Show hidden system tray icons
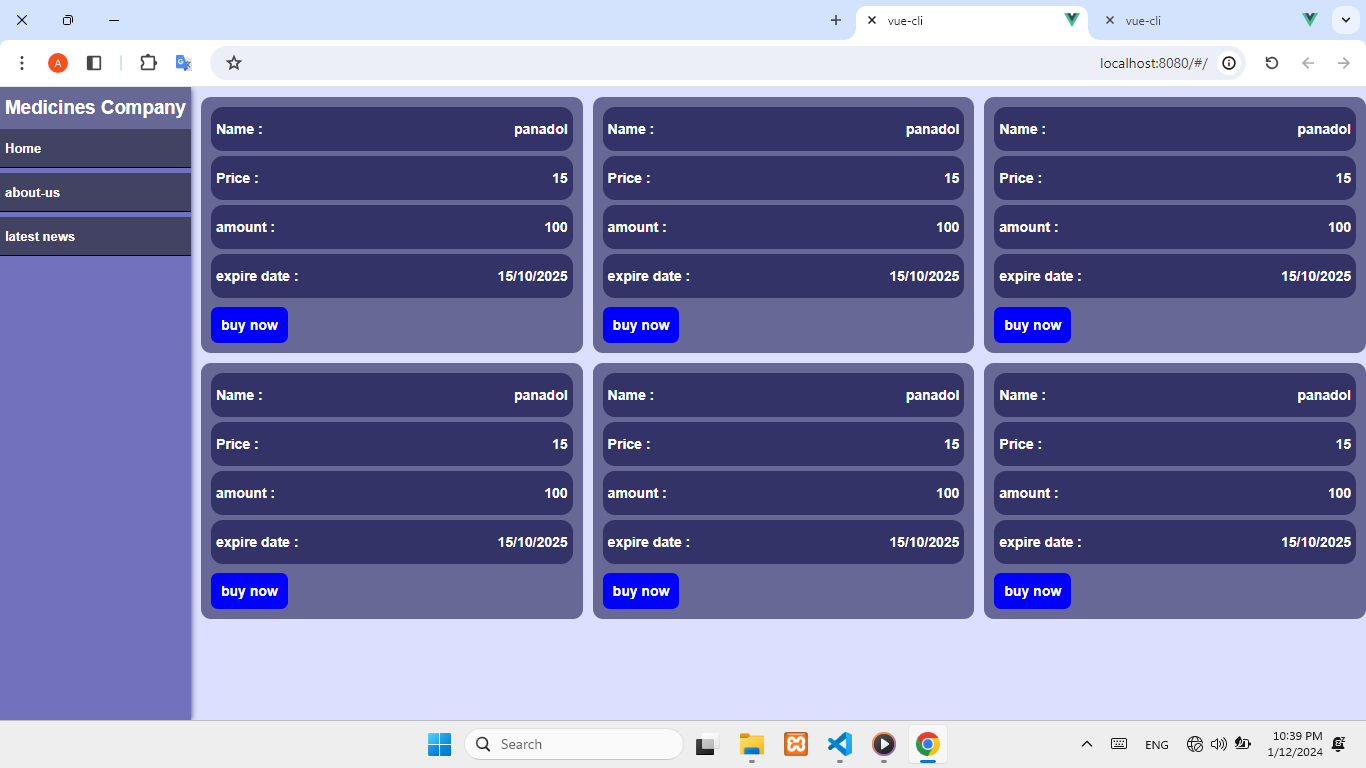 (x=1087, y=744)
